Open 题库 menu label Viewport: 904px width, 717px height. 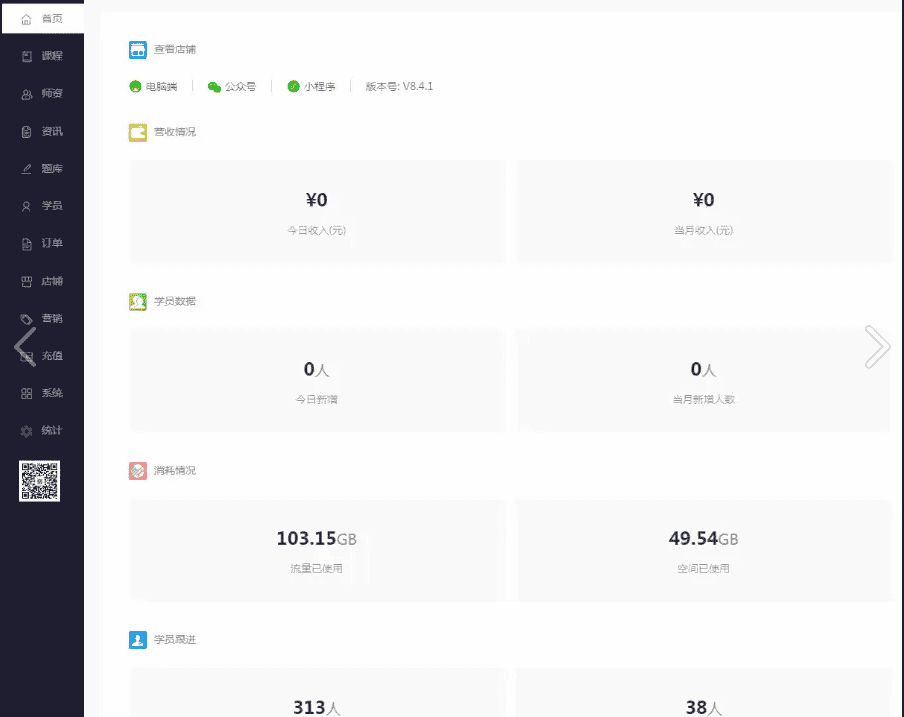[52, 169]
